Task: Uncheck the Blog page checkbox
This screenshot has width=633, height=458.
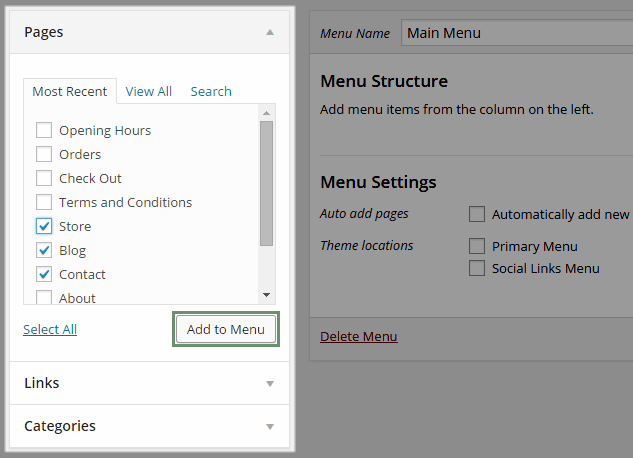Action: pos(44,250)
